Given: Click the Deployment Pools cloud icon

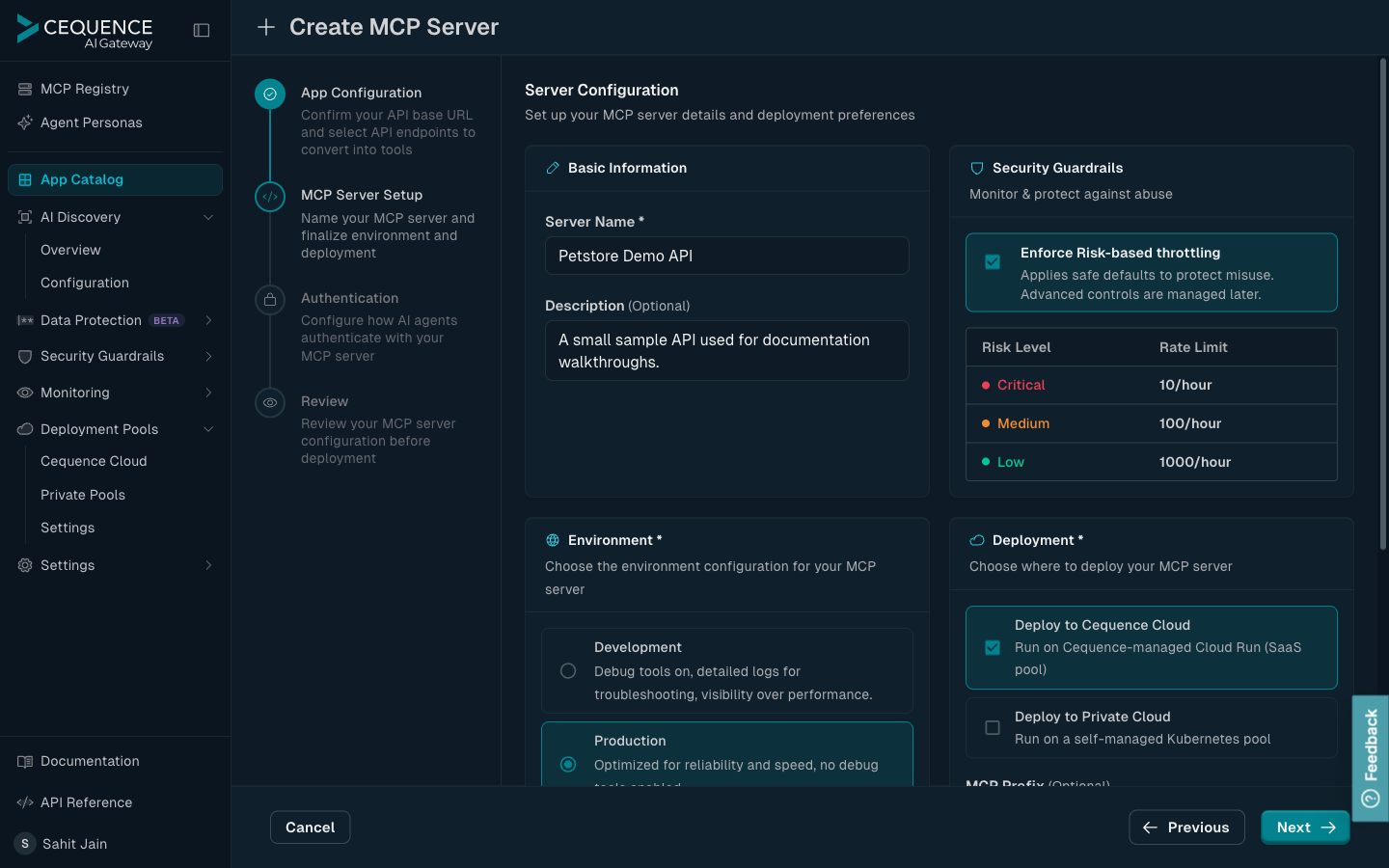Looking at the screenshot, I should 25,429.
